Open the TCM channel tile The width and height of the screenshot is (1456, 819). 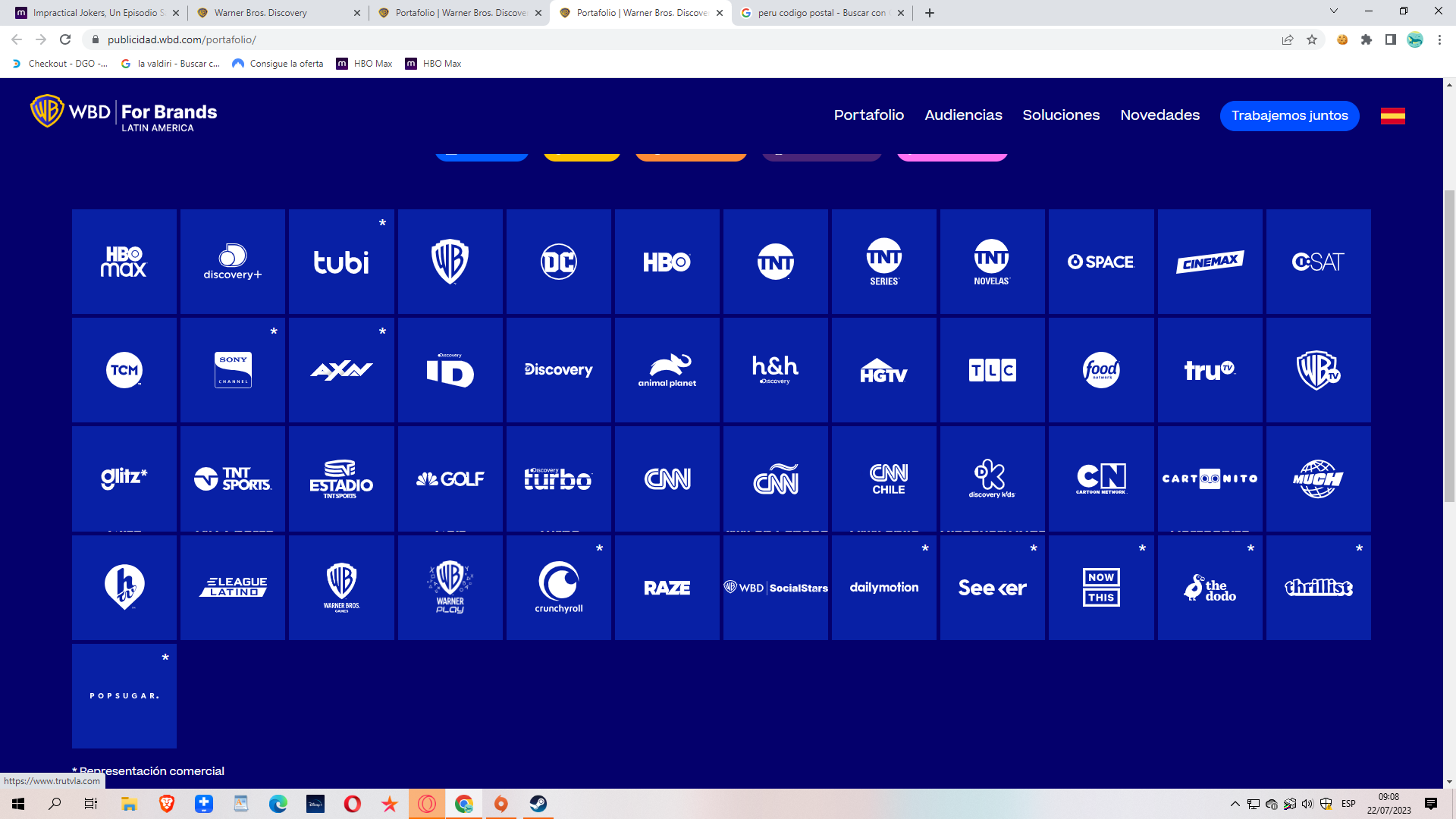[124, 370]
